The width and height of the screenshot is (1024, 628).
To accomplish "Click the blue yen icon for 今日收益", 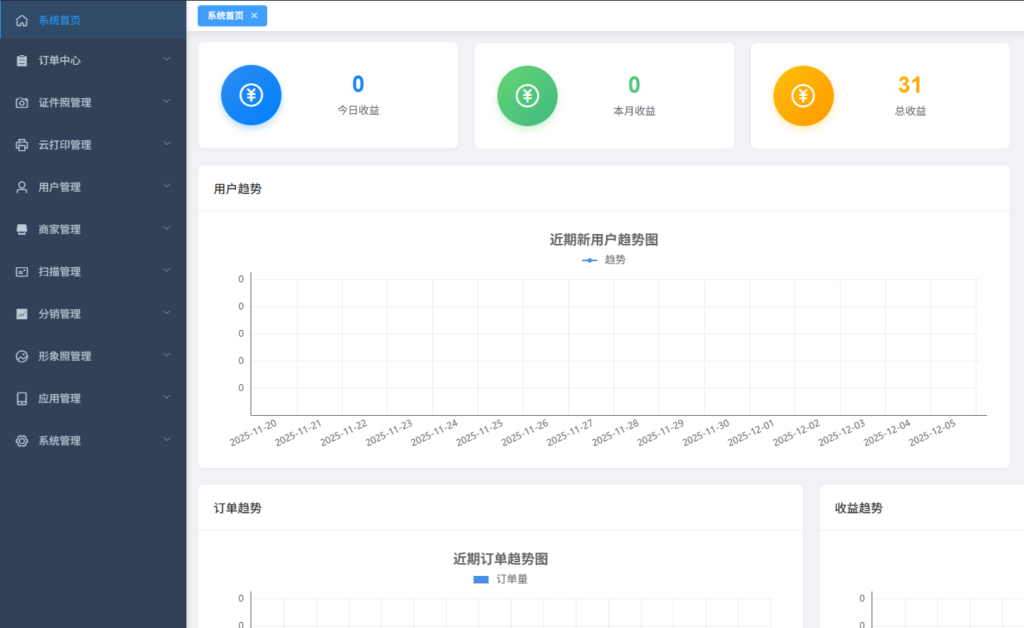I will click(x=251, y=96).
